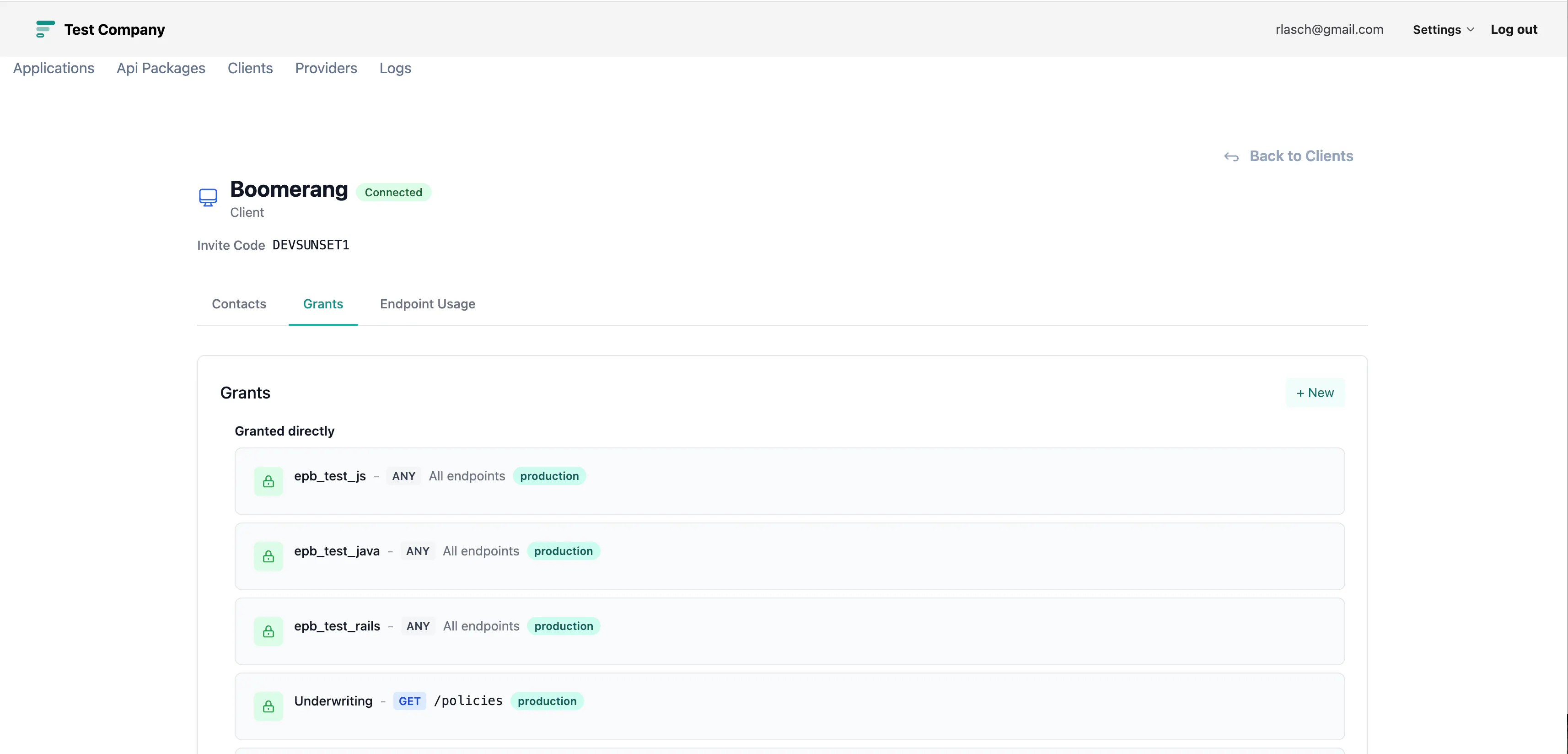Viewport: 1568px width, 754px height.
Task: Click the lock icon for Underwriting grant
Action: pos(268,706)
